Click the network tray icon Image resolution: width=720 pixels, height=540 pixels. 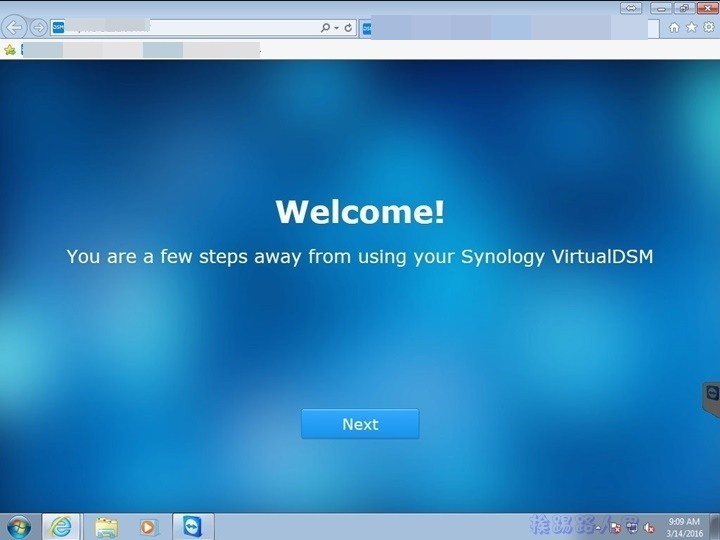tap(632, 528)
